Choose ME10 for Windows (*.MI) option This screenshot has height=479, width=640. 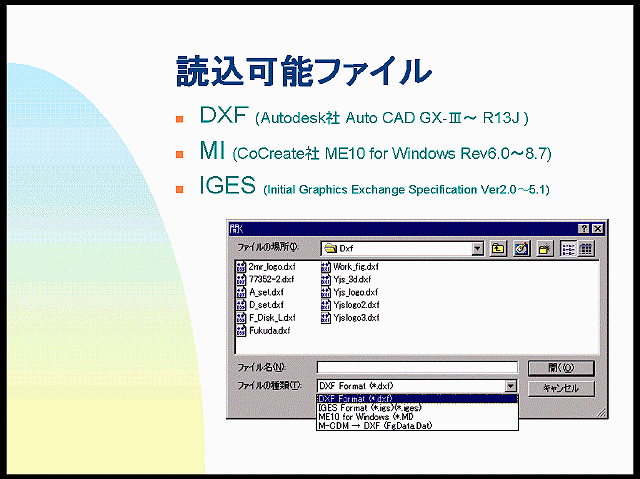[417, 417]
